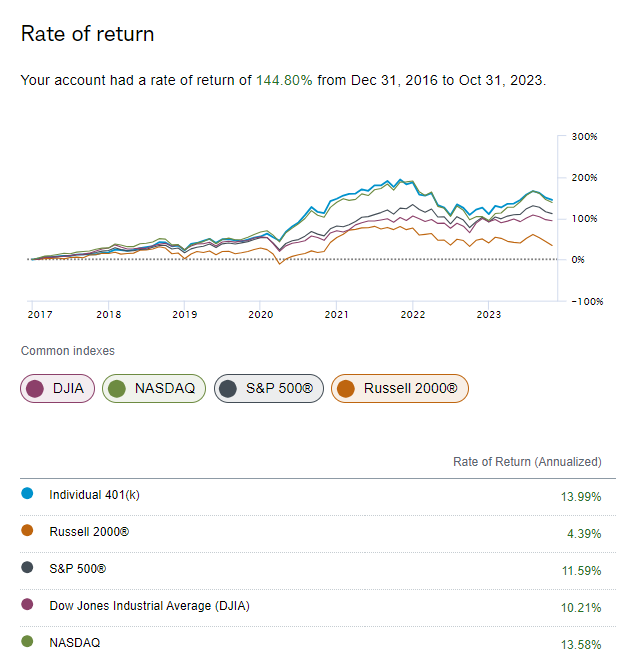Click the Rate of Return (Annualized) column header
Viewport: 636px width, 662px height.
pyautogui.click(x=527, y=462)
